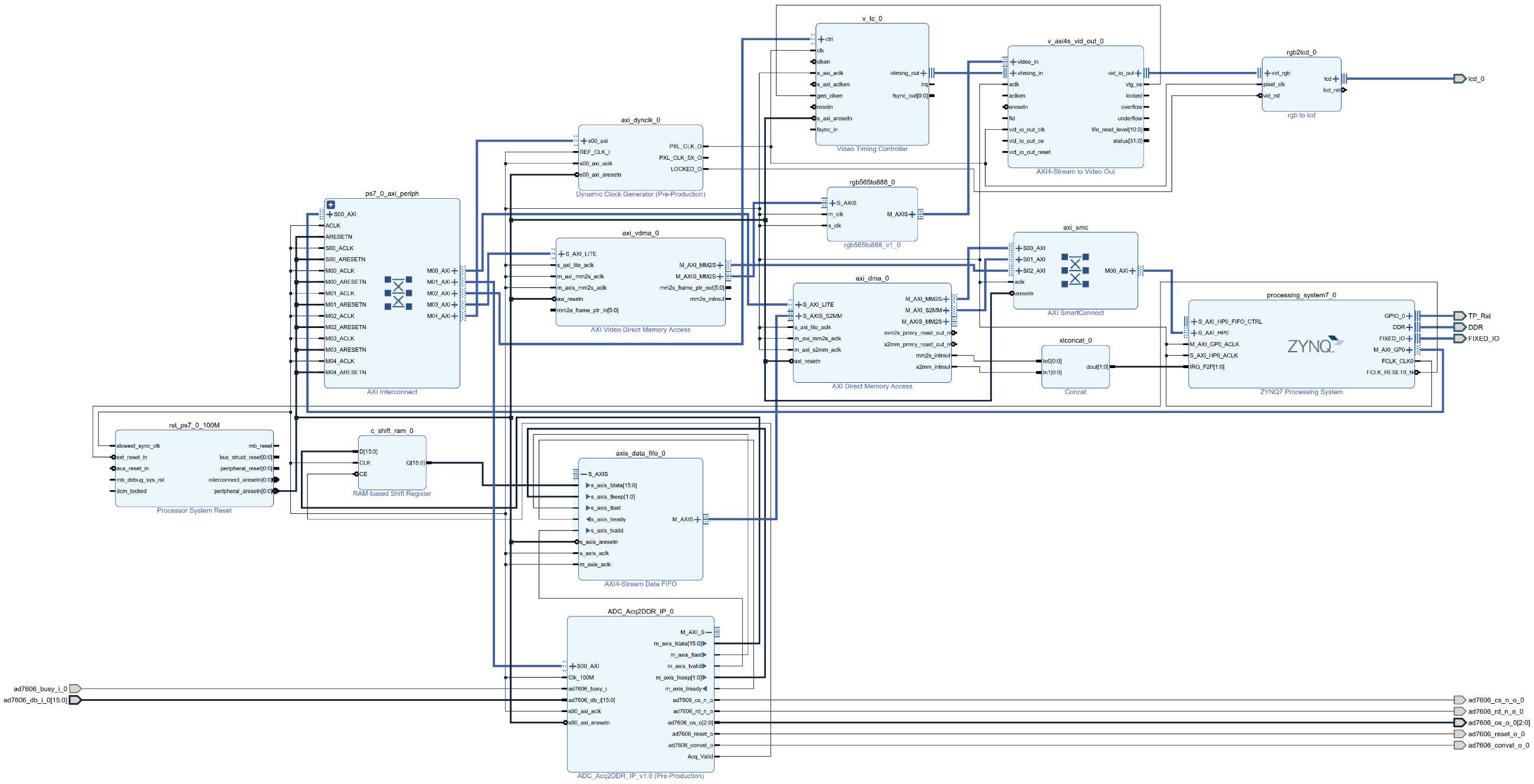
Task: Click the 'Processor System Reset' label
Action: click(x=194, y=511)
